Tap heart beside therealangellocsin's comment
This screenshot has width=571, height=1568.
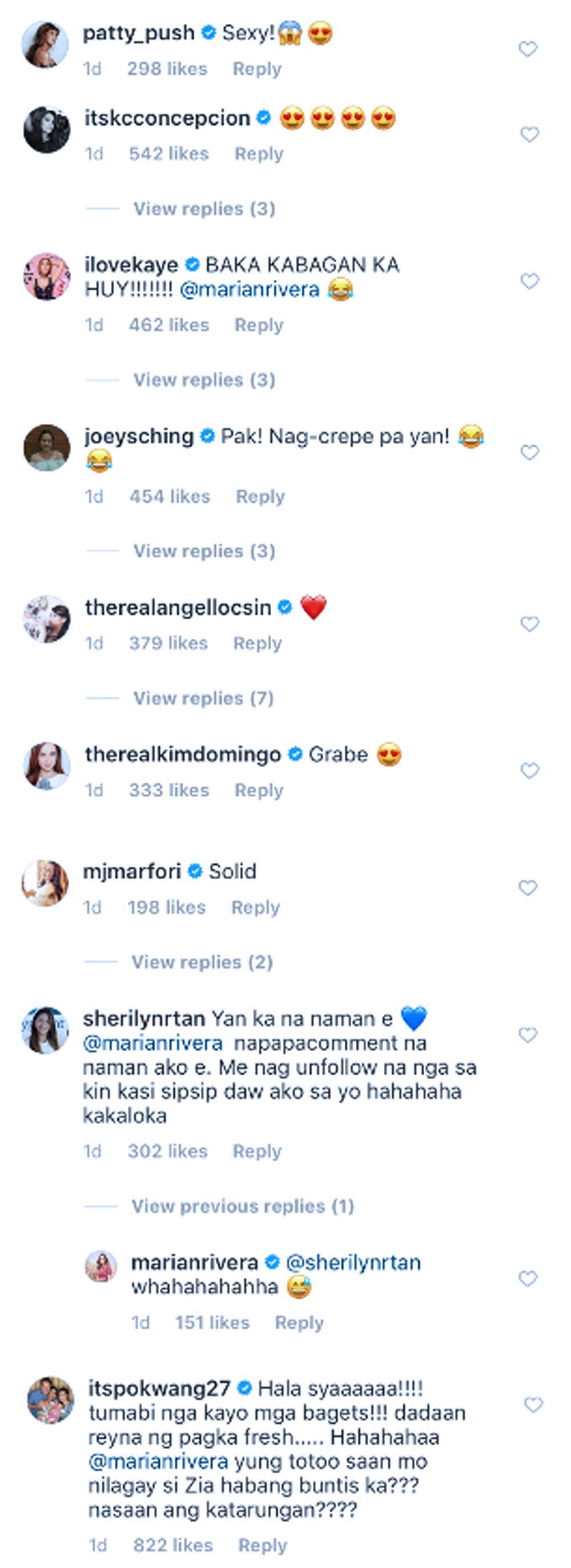pyautogui.click(x=529, y=624)
